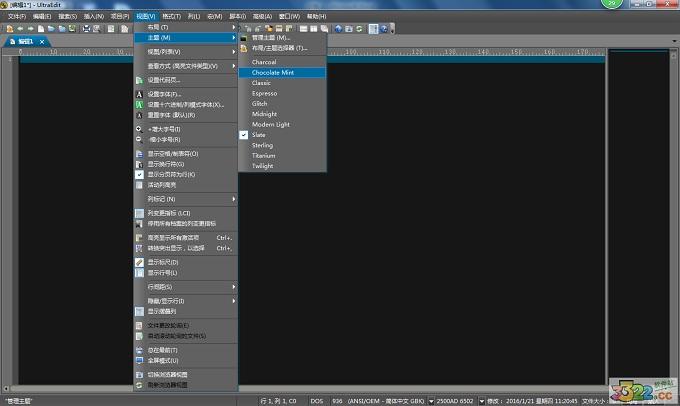
Task: Open the Format (格式) menu
Action: pyautogui.click(x=171, y=16)
